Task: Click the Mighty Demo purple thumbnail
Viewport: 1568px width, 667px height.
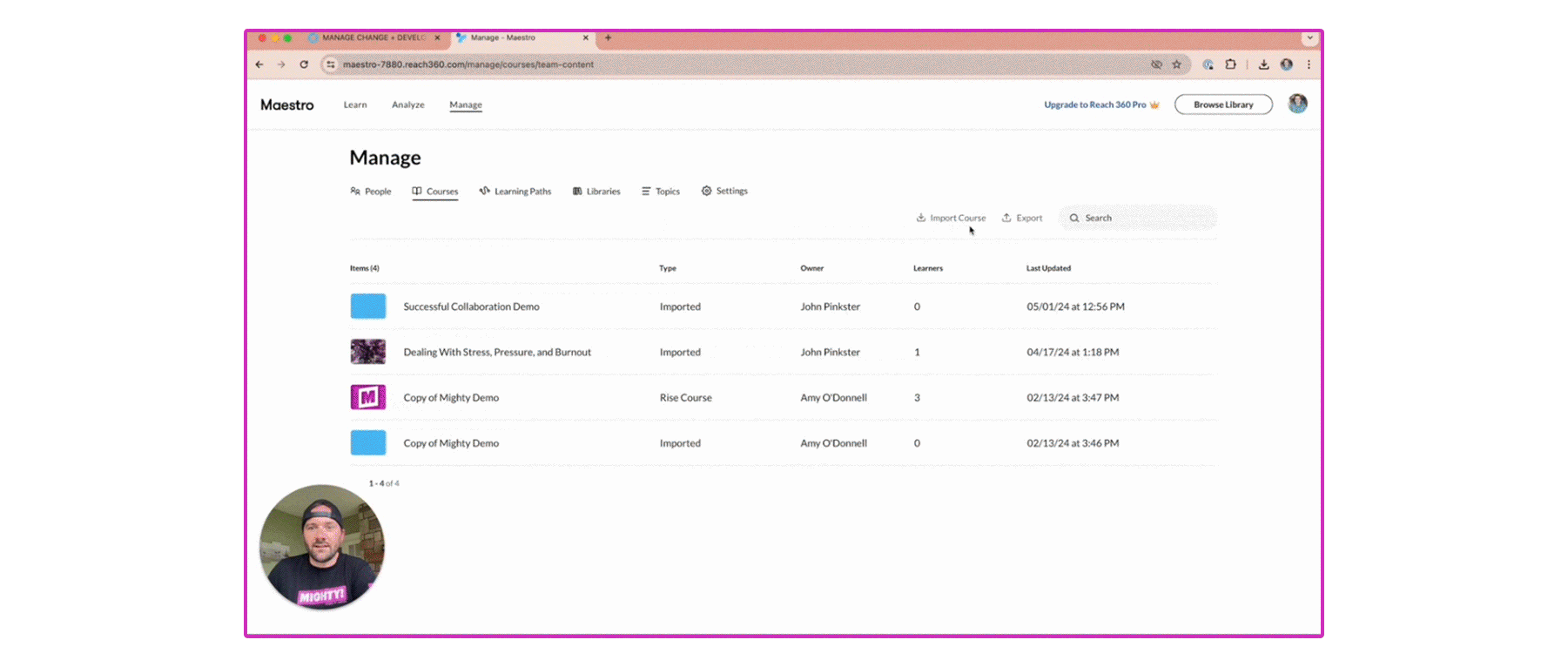Action: click(368, 397)
